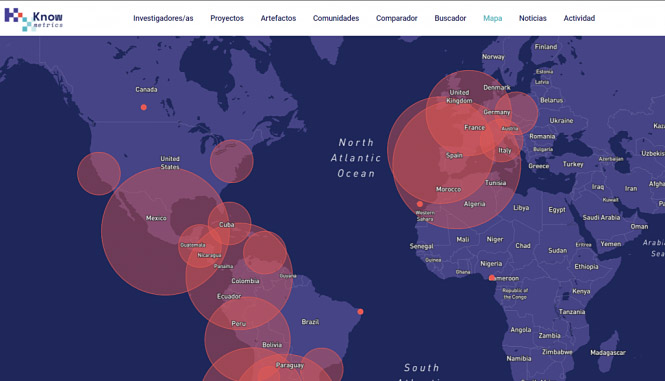View the Actividad page
The height and width of the screenshot is (381, 665).
pyautogui.click(x=579, y=18)
